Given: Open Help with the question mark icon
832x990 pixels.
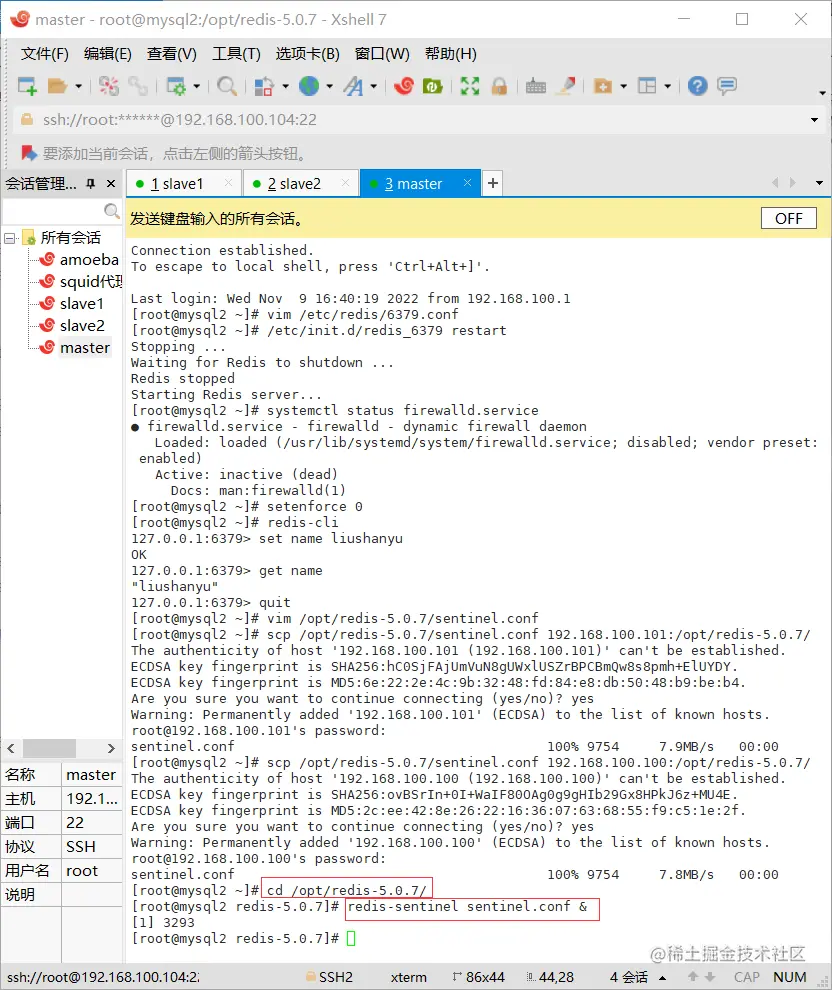Looking at the screenshot, I should [698, 86].
